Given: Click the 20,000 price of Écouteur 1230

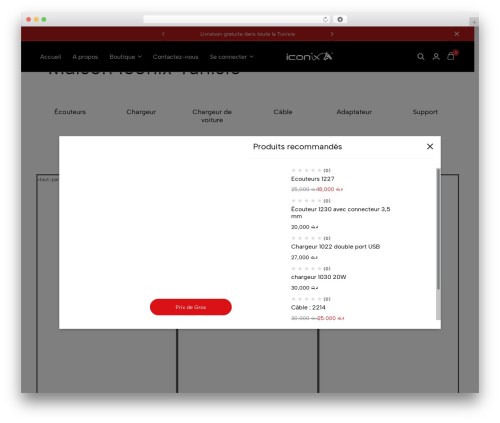Looking at the screenshot, I should point(305,227).
